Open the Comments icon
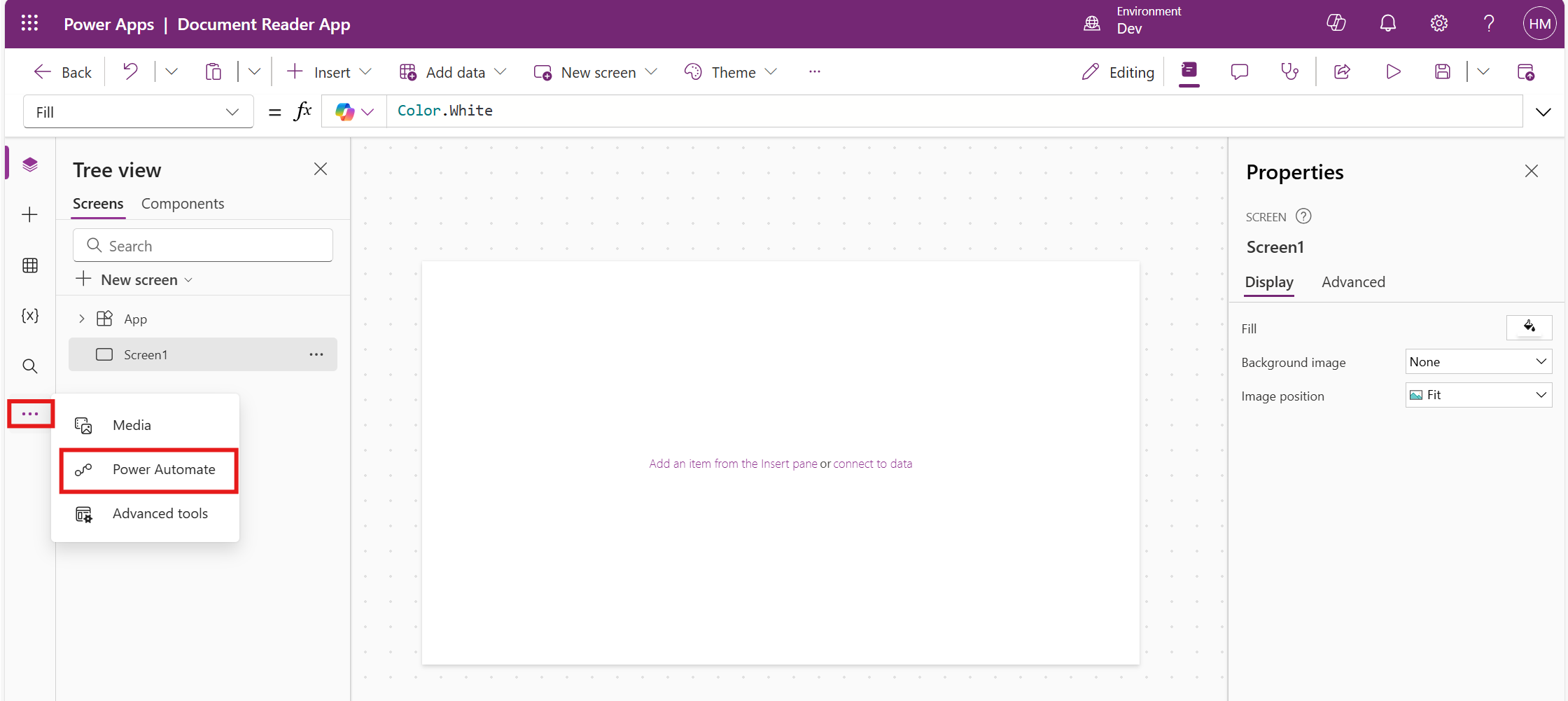Viewport: 1568px width, 701px height. pyautogui.click(x=1239, y=71)
